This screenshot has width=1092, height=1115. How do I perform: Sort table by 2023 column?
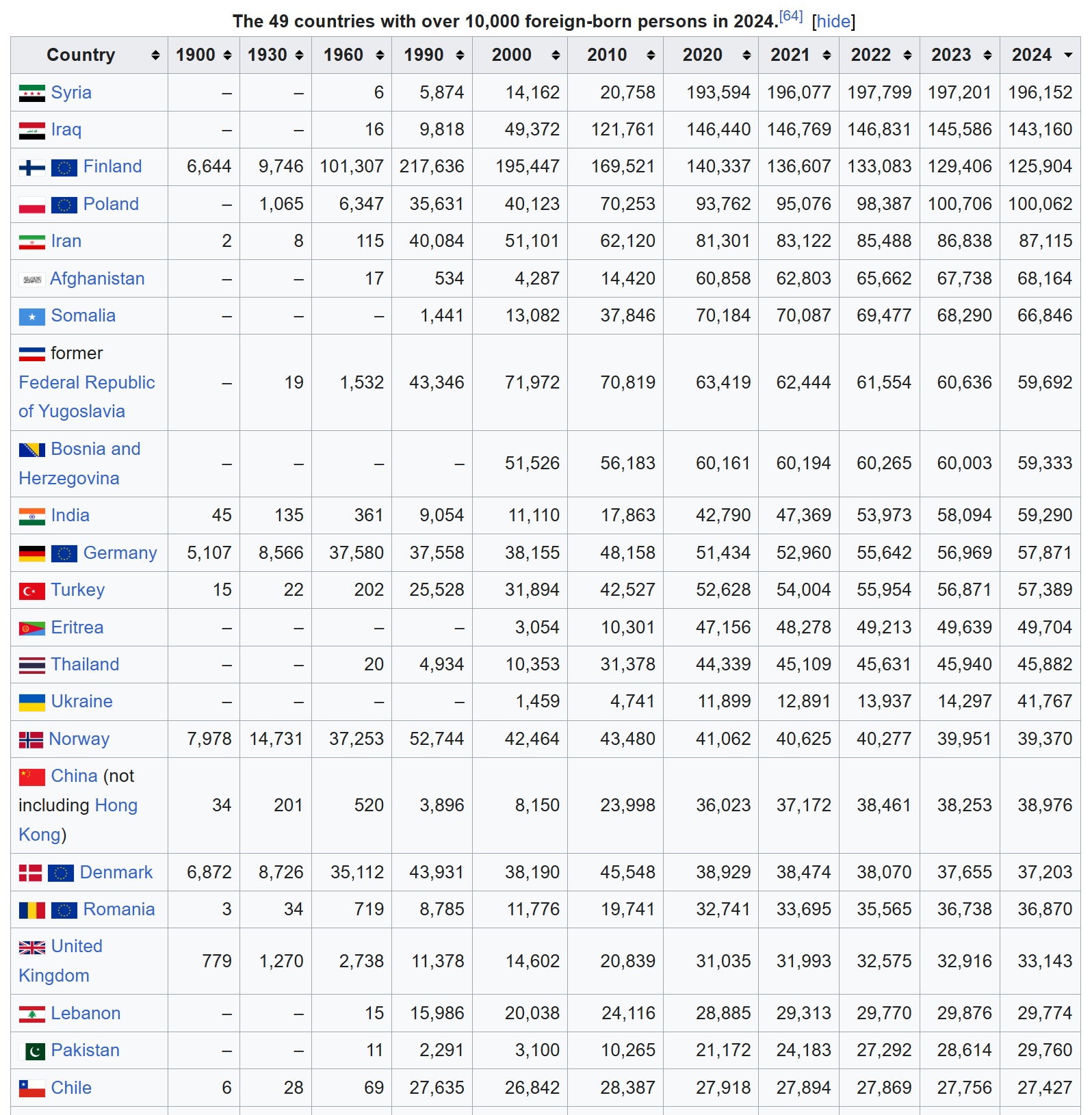(960, 55)
